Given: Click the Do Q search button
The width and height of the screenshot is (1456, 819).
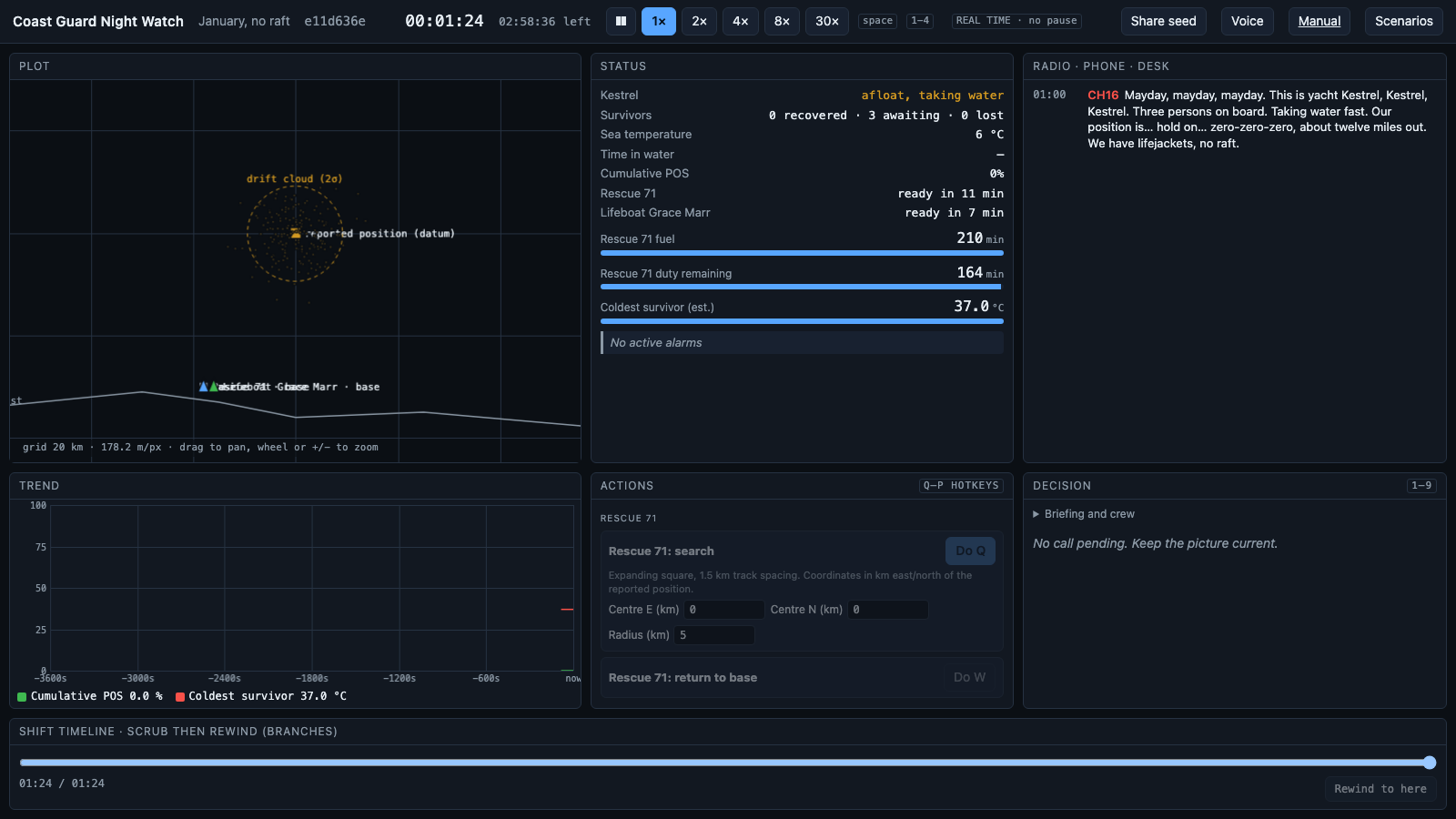Looking at the screenshot, I should point(970,551).
